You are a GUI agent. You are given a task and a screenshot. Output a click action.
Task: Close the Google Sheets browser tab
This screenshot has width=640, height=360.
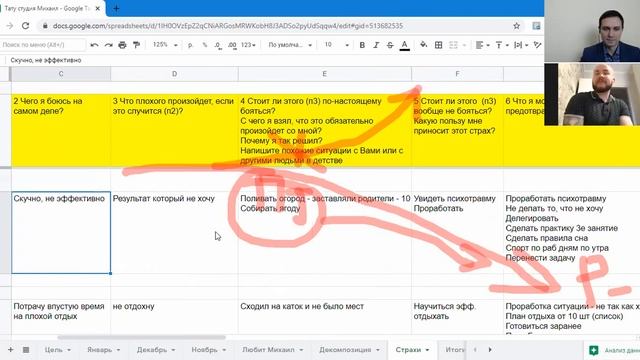(x=98, y=8)
